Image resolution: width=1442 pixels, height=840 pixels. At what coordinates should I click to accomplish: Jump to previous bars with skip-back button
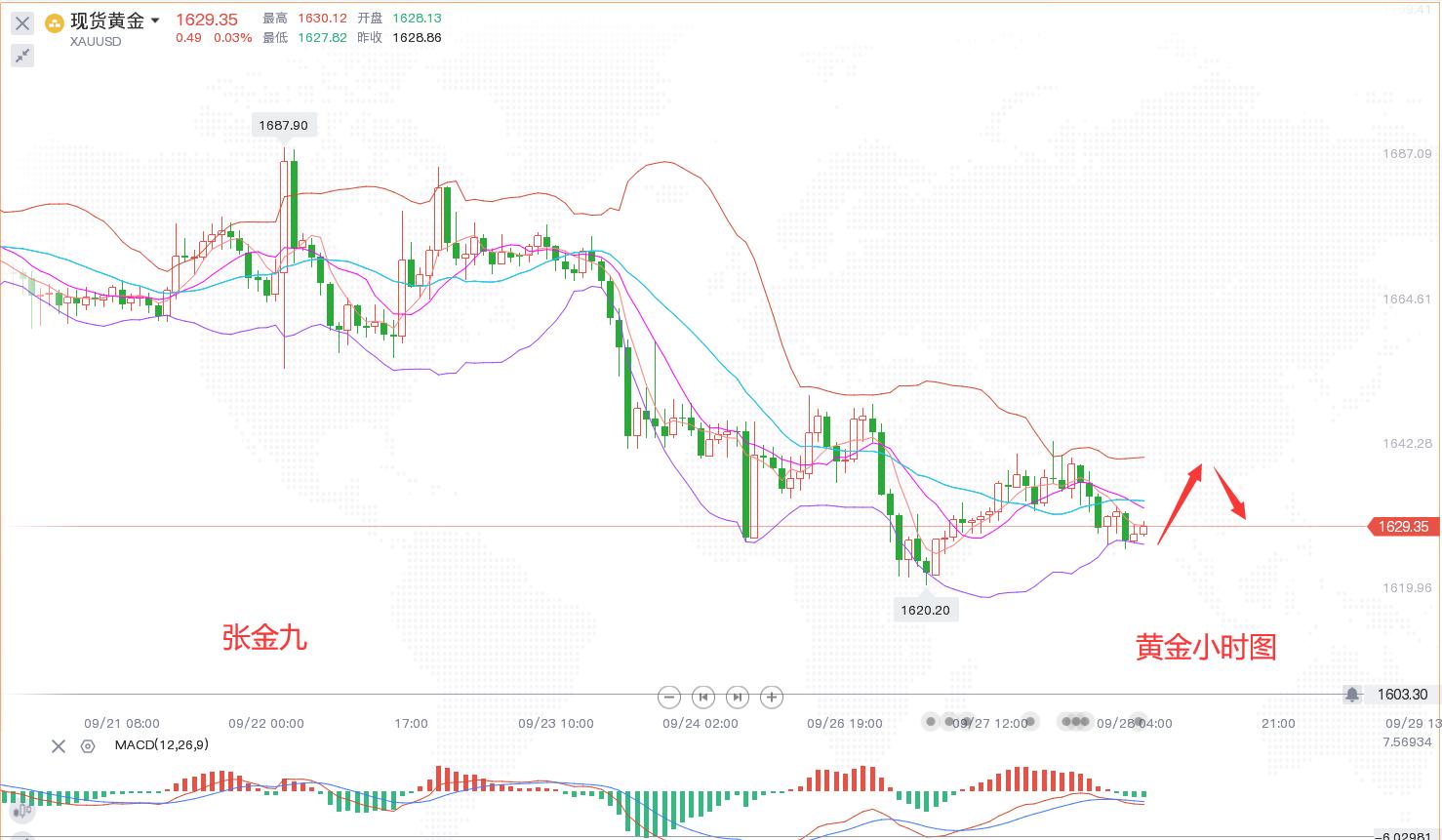(703, 697)
